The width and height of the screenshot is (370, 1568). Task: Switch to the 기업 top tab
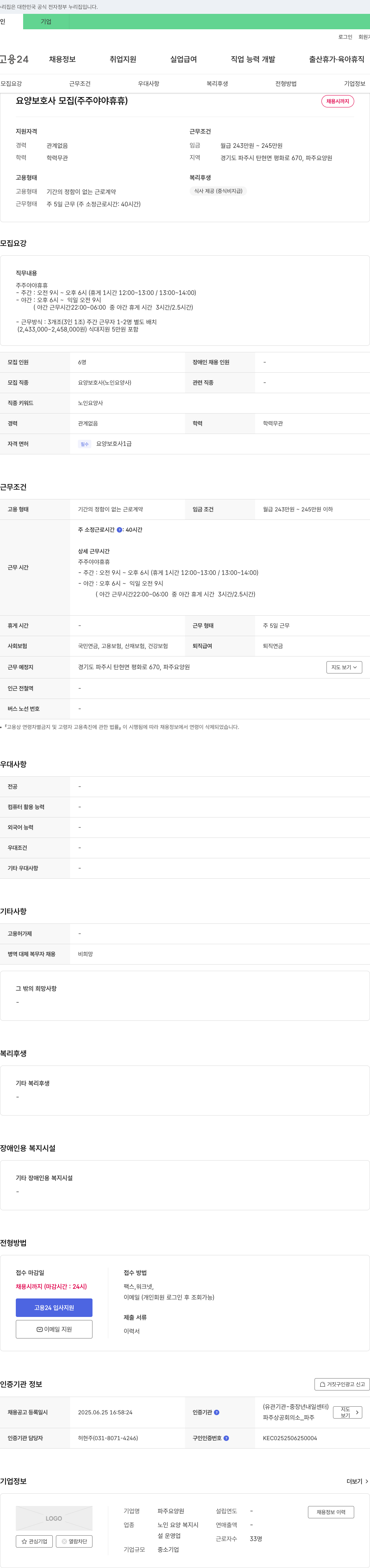point(46,21)
